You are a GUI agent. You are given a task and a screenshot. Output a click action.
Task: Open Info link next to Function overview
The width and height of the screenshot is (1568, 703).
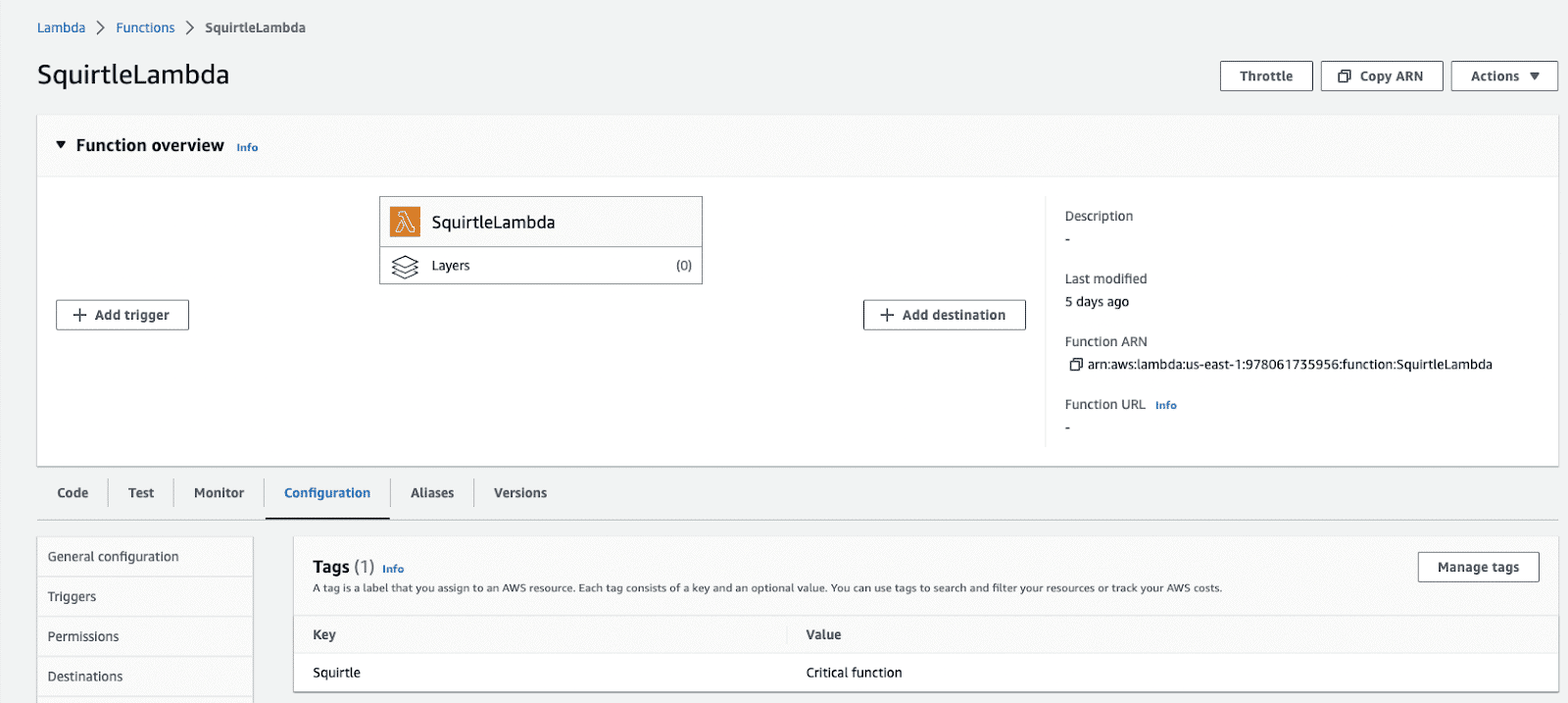point(247,147)
